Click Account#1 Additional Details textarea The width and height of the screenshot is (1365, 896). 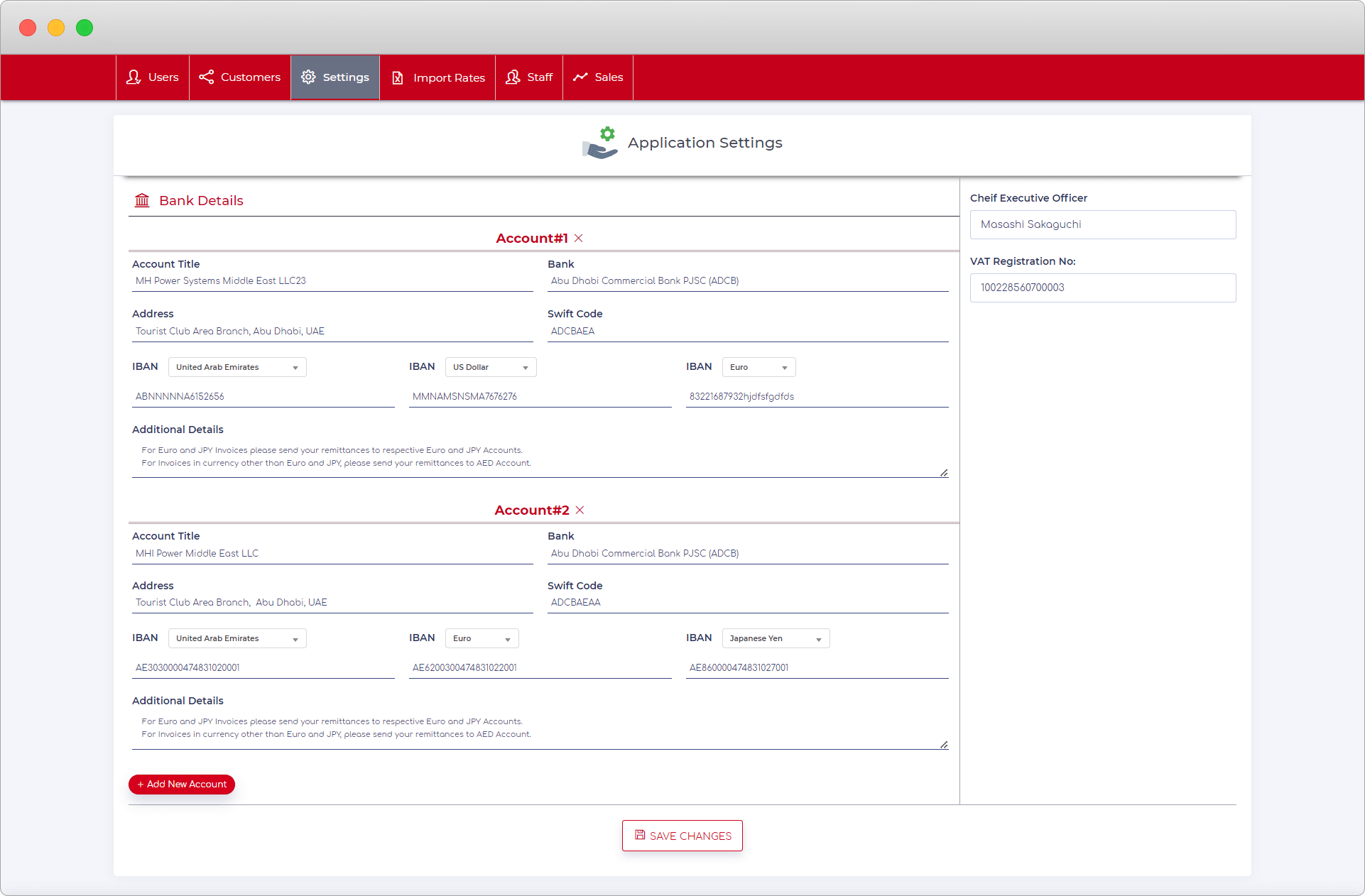[x=540, y=458]
